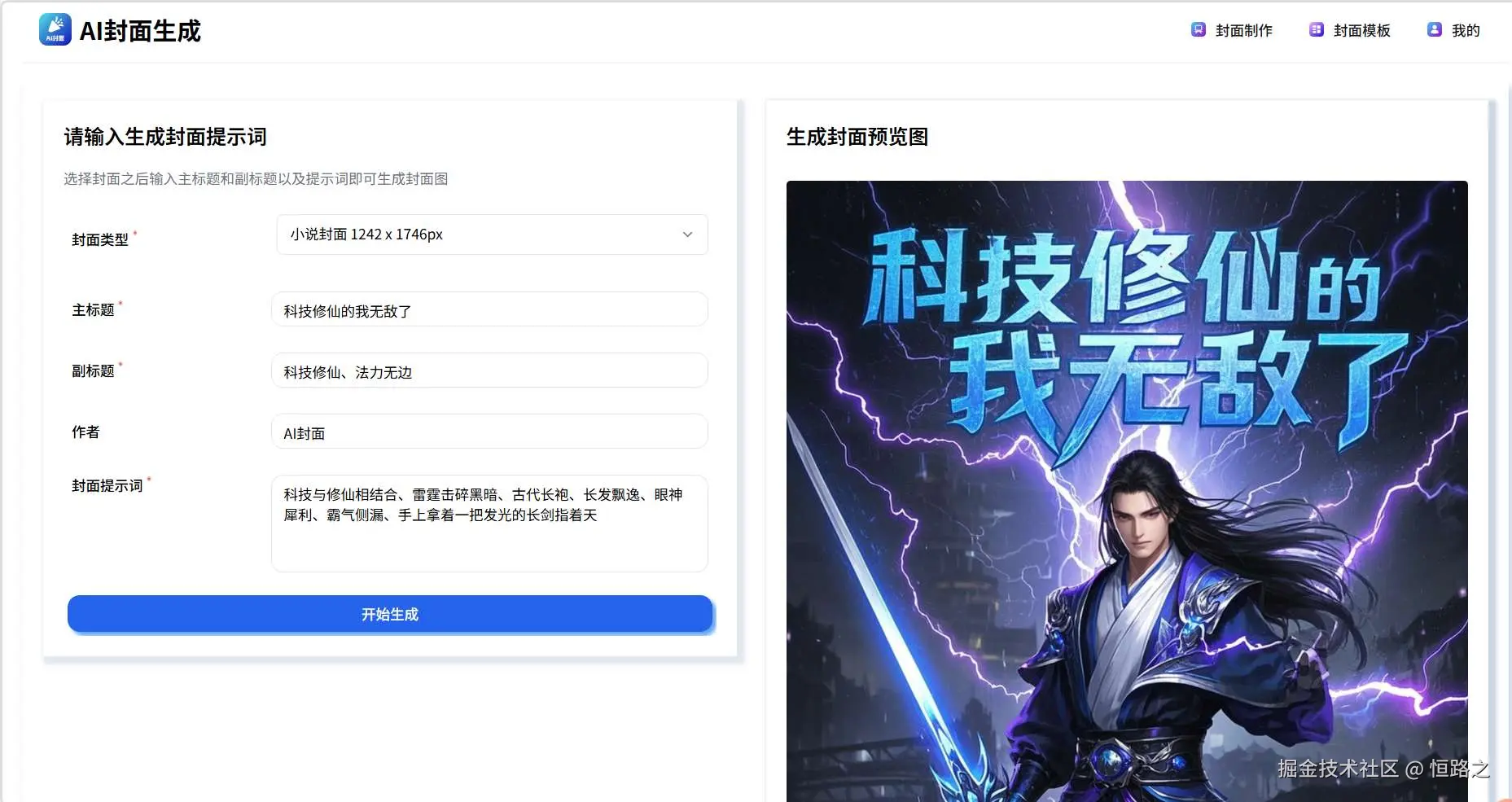Click inside the 封面提示词 textarea

pyautogui.click(x=489, y=524)
